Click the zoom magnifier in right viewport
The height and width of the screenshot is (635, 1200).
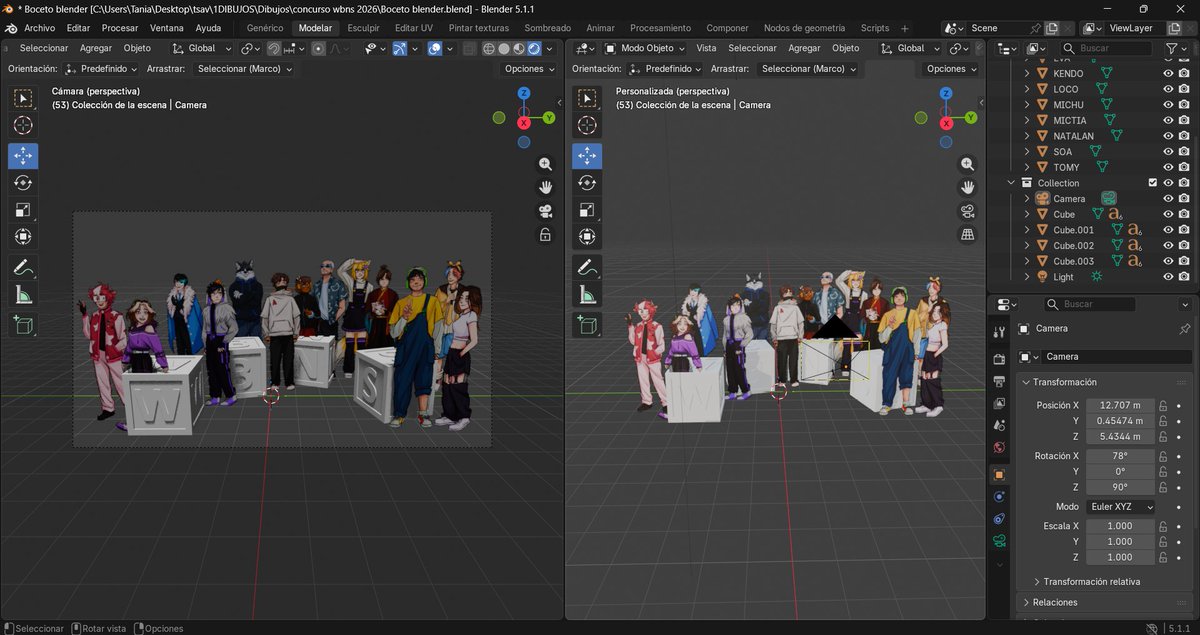[x=967, y=164]
